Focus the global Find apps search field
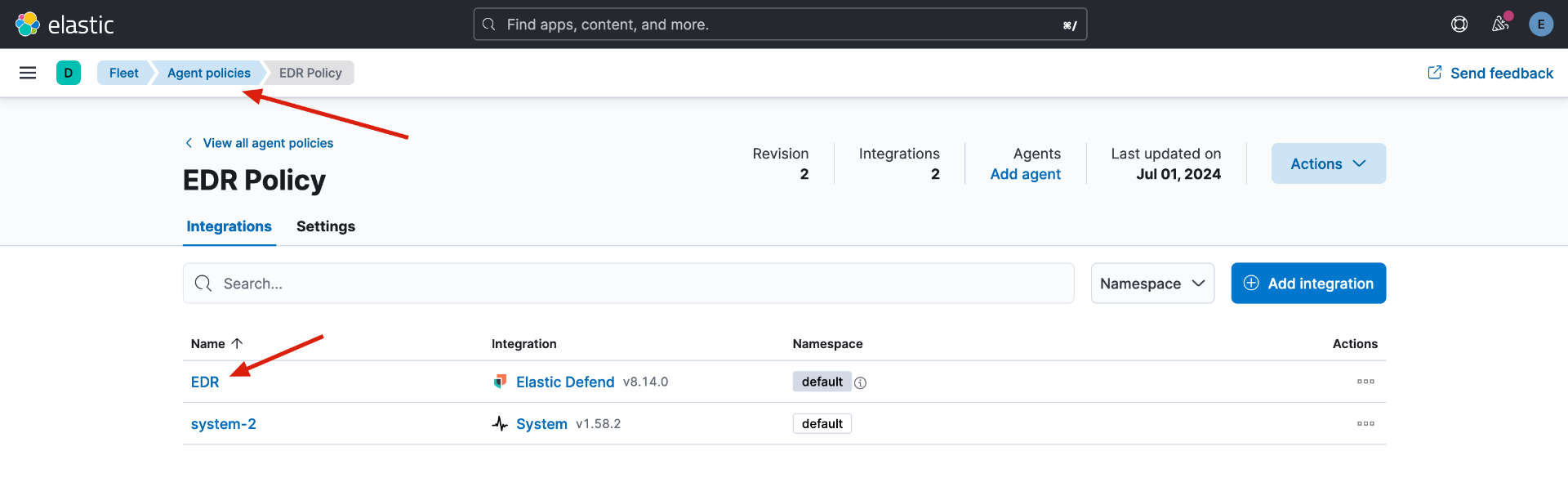The image size is (1568, 496). click(780, 25)
